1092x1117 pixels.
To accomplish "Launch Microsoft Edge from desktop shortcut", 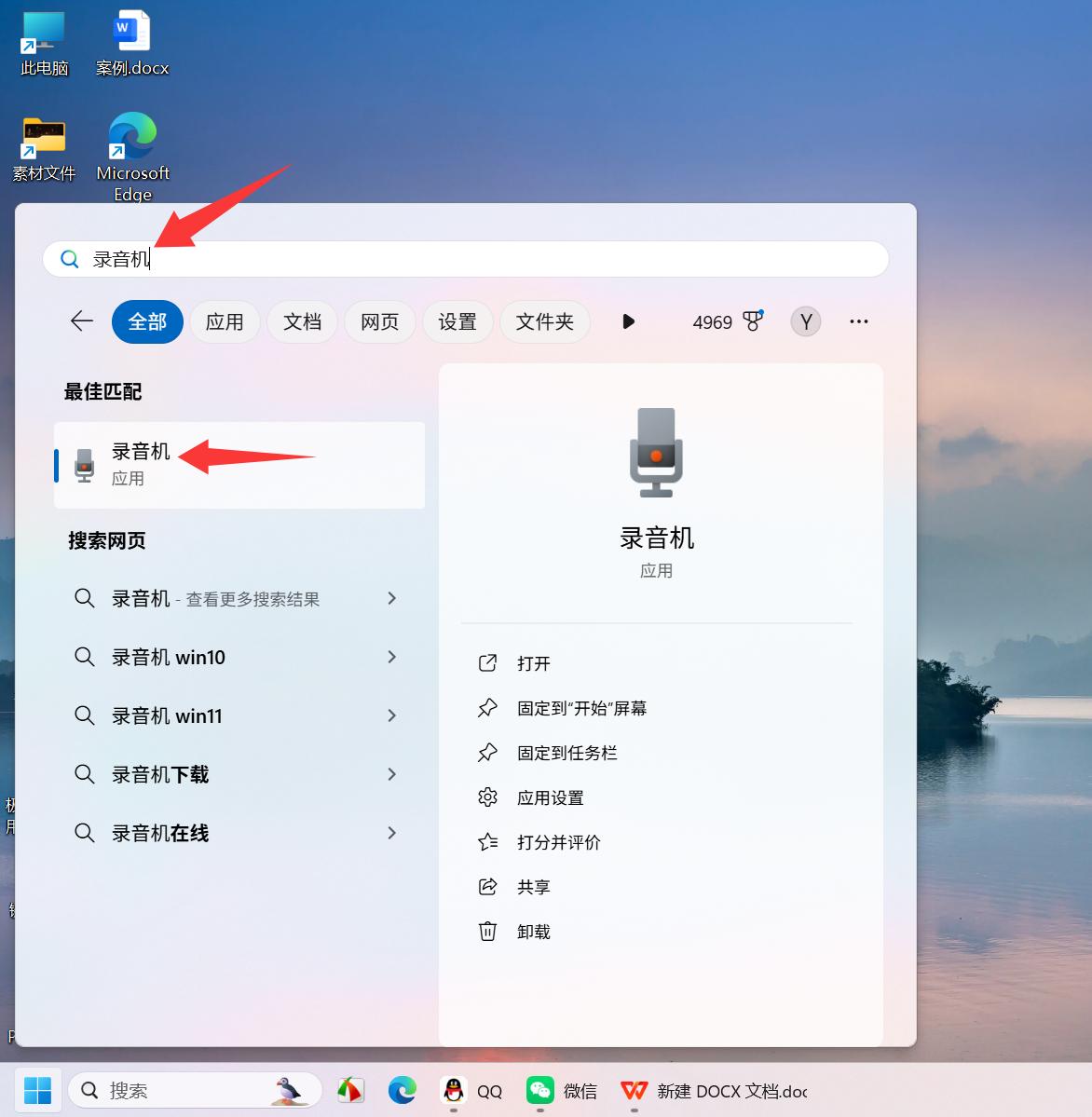I will tap(132, 156).
